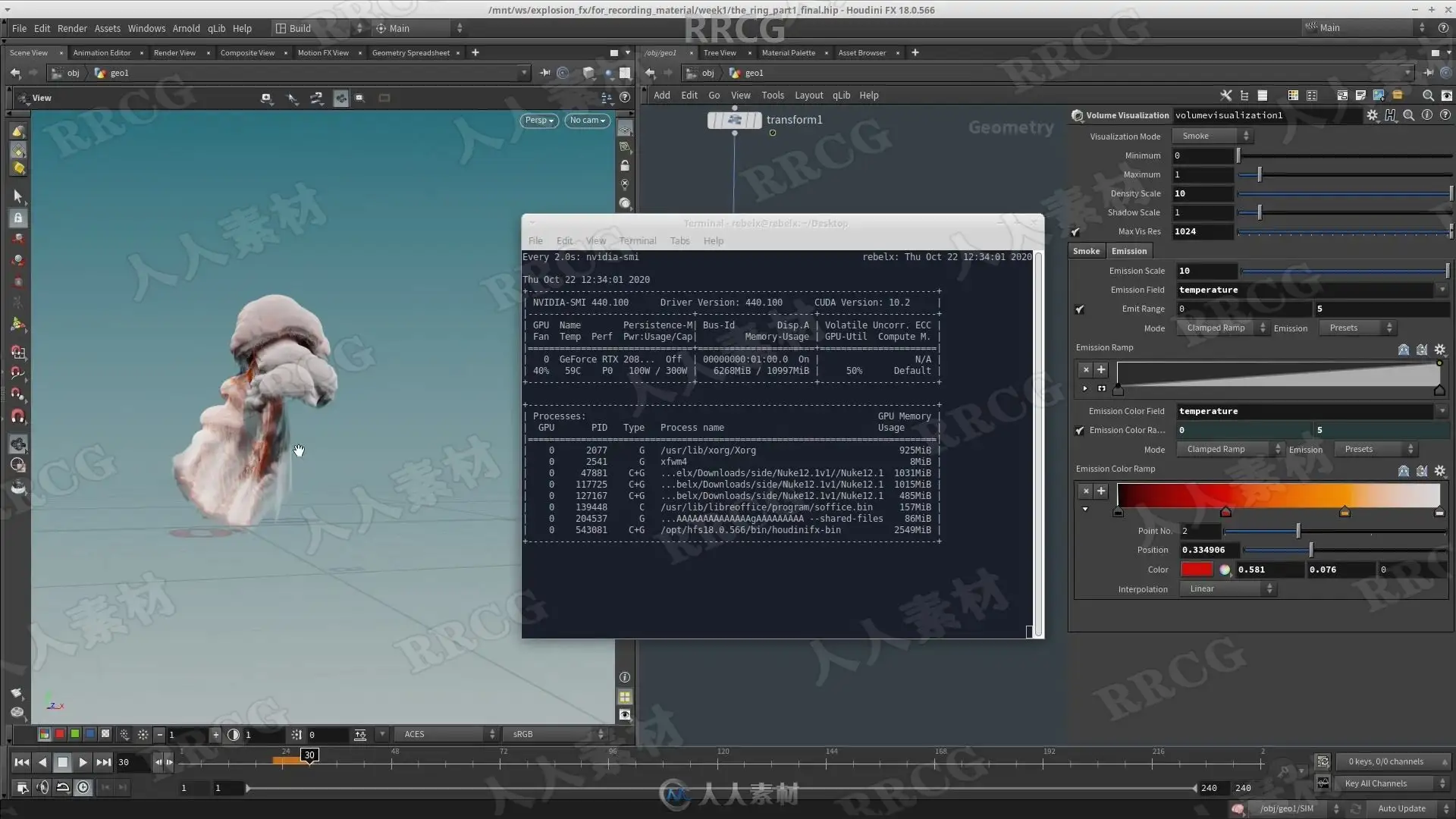Jump to the last frame

tap(104, 762)
